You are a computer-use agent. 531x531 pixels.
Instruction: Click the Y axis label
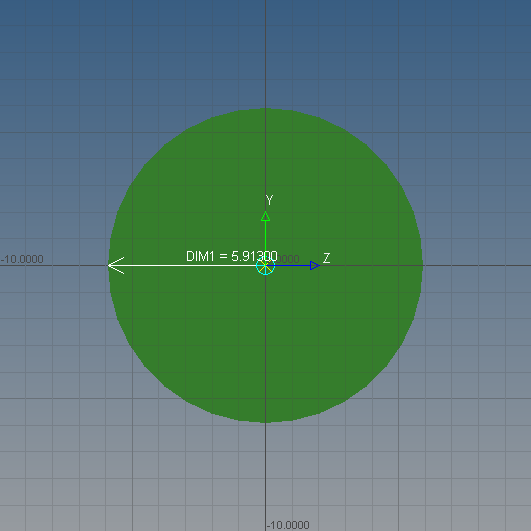pos(269,200)
